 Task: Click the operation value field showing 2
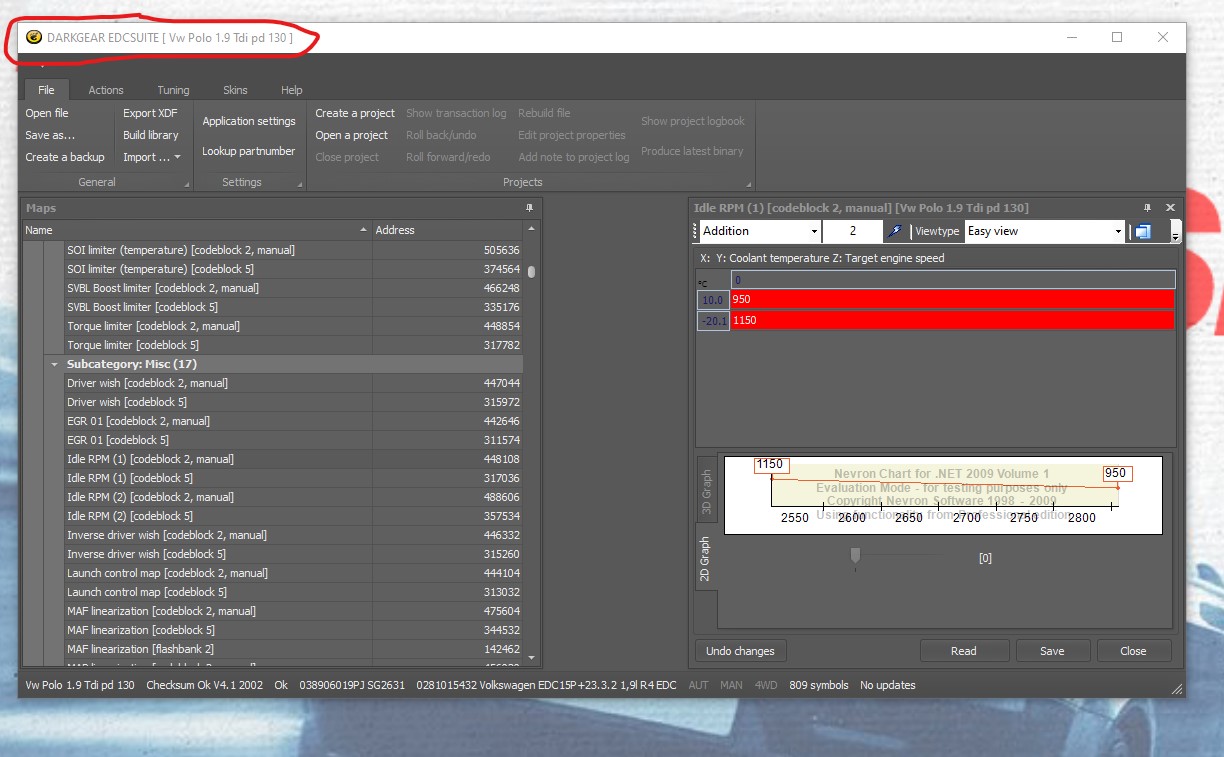point(852,231)
